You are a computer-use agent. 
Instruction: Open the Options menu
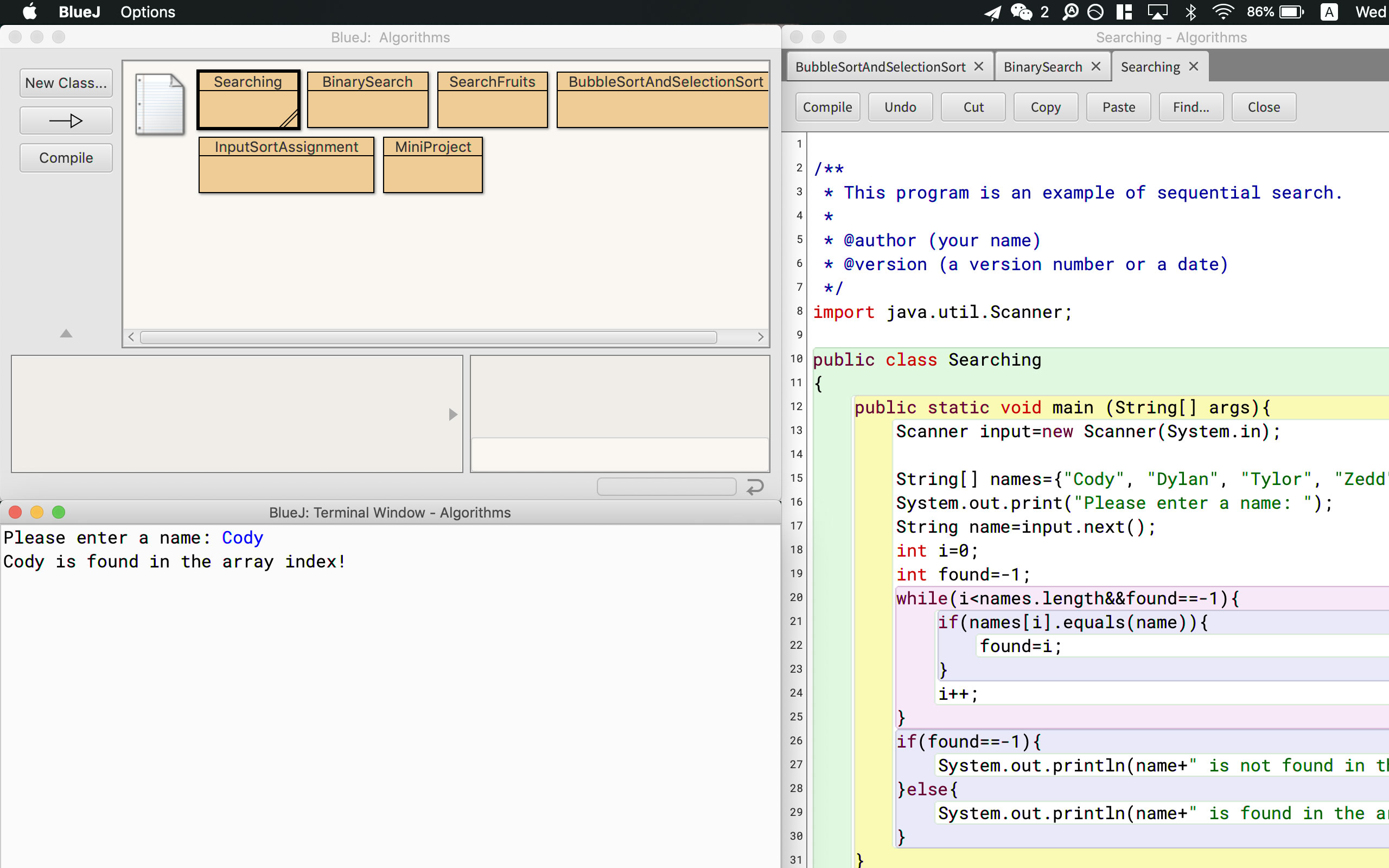(x=148, y=12)
